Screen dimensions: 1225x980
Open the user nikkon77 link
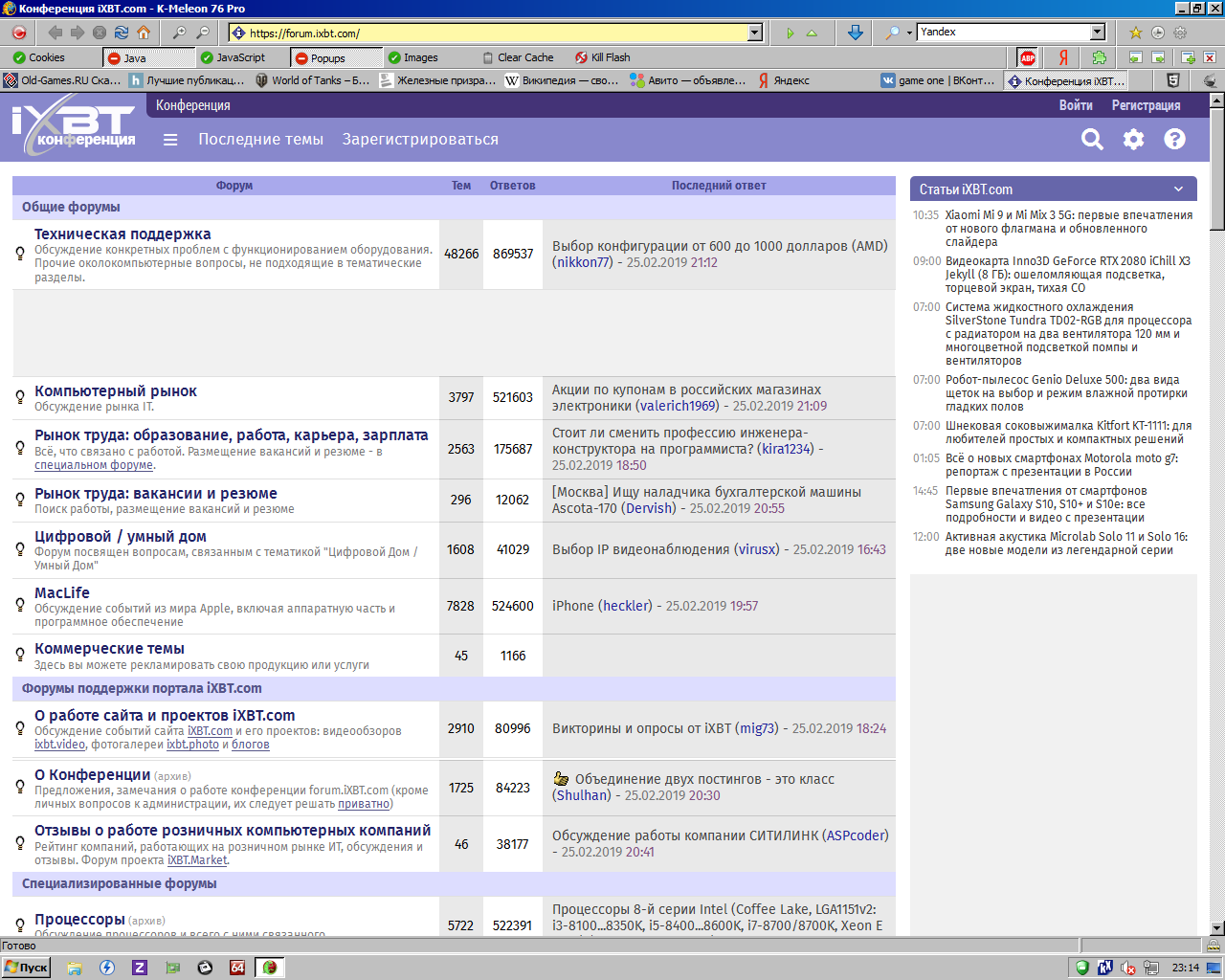tap(582, 262)
